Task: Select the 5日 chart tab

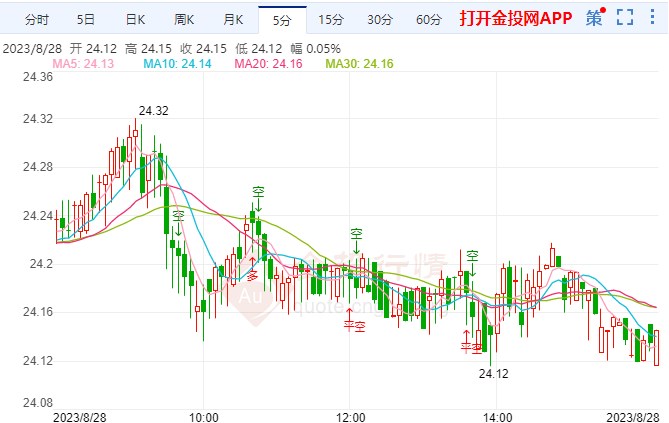Action: click(x=86, y=19)
